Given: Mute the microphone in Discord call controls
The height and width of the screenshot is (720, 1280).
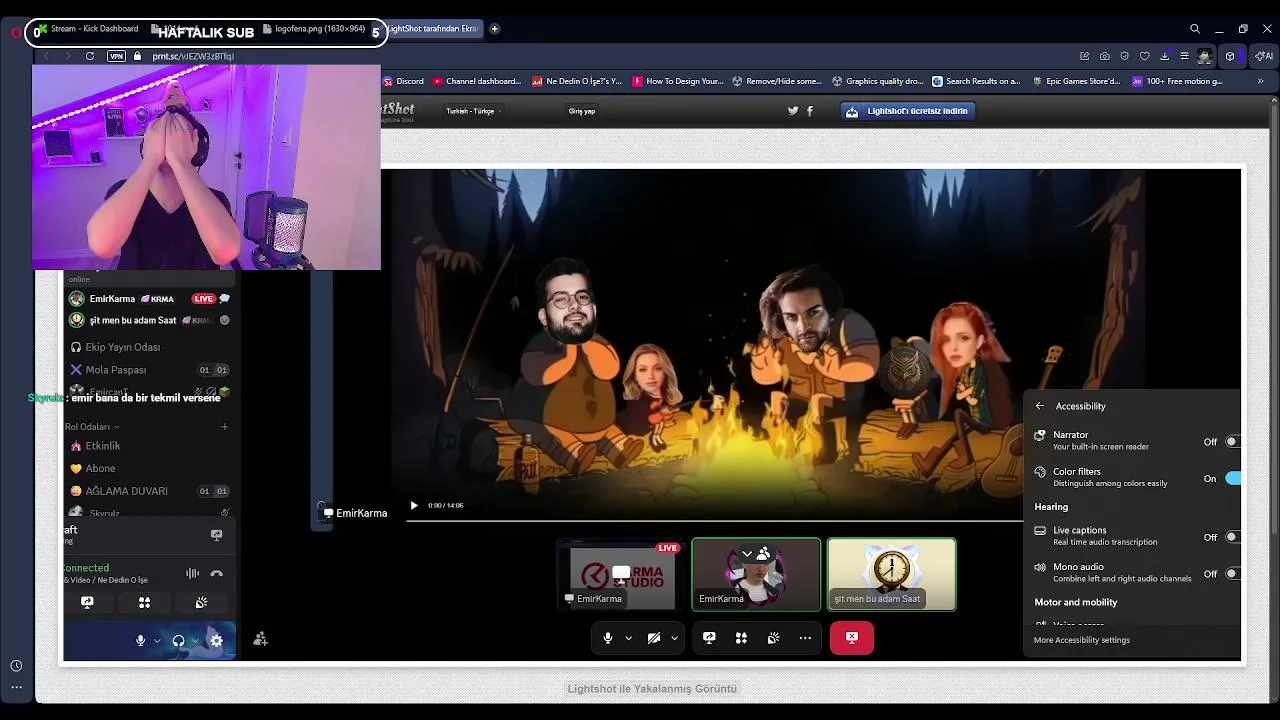Looking at the screenshot, I should 608,638.
